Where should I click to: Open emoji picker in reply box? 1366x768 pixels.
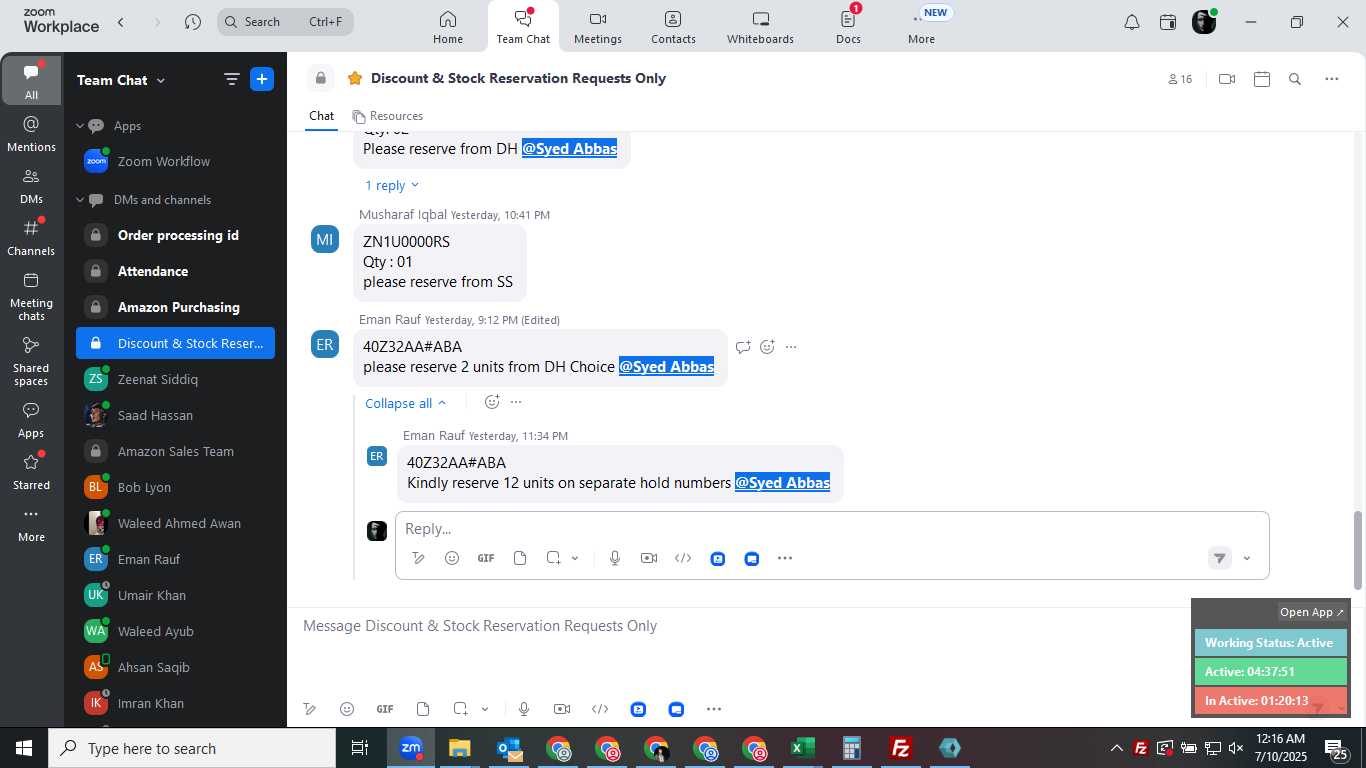click(452, 558)
